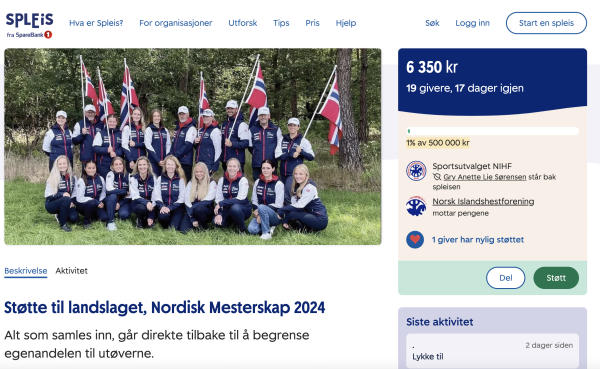The image size is (600, 369).
Task: Click 19 givere, 17 dager igjen text
Action: (465, 88)
